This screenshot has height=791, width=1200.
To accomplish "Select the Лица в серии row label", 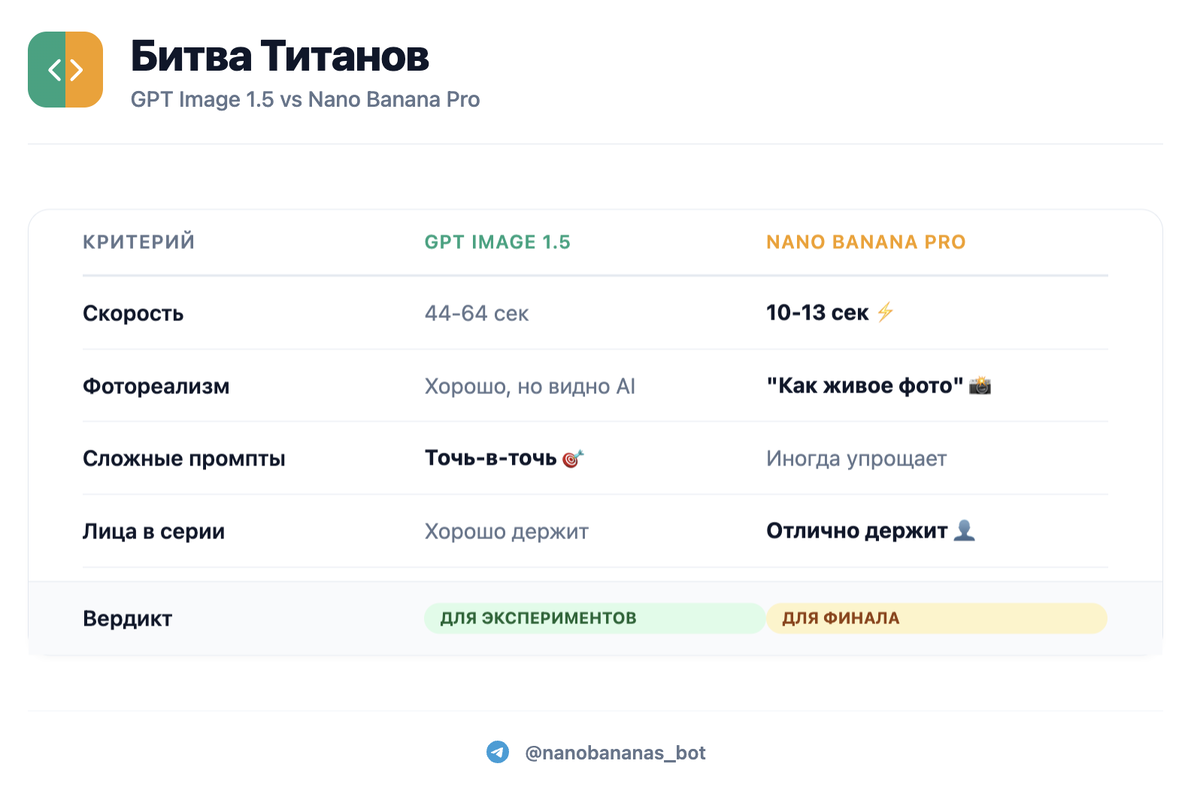I will (154, 531).
